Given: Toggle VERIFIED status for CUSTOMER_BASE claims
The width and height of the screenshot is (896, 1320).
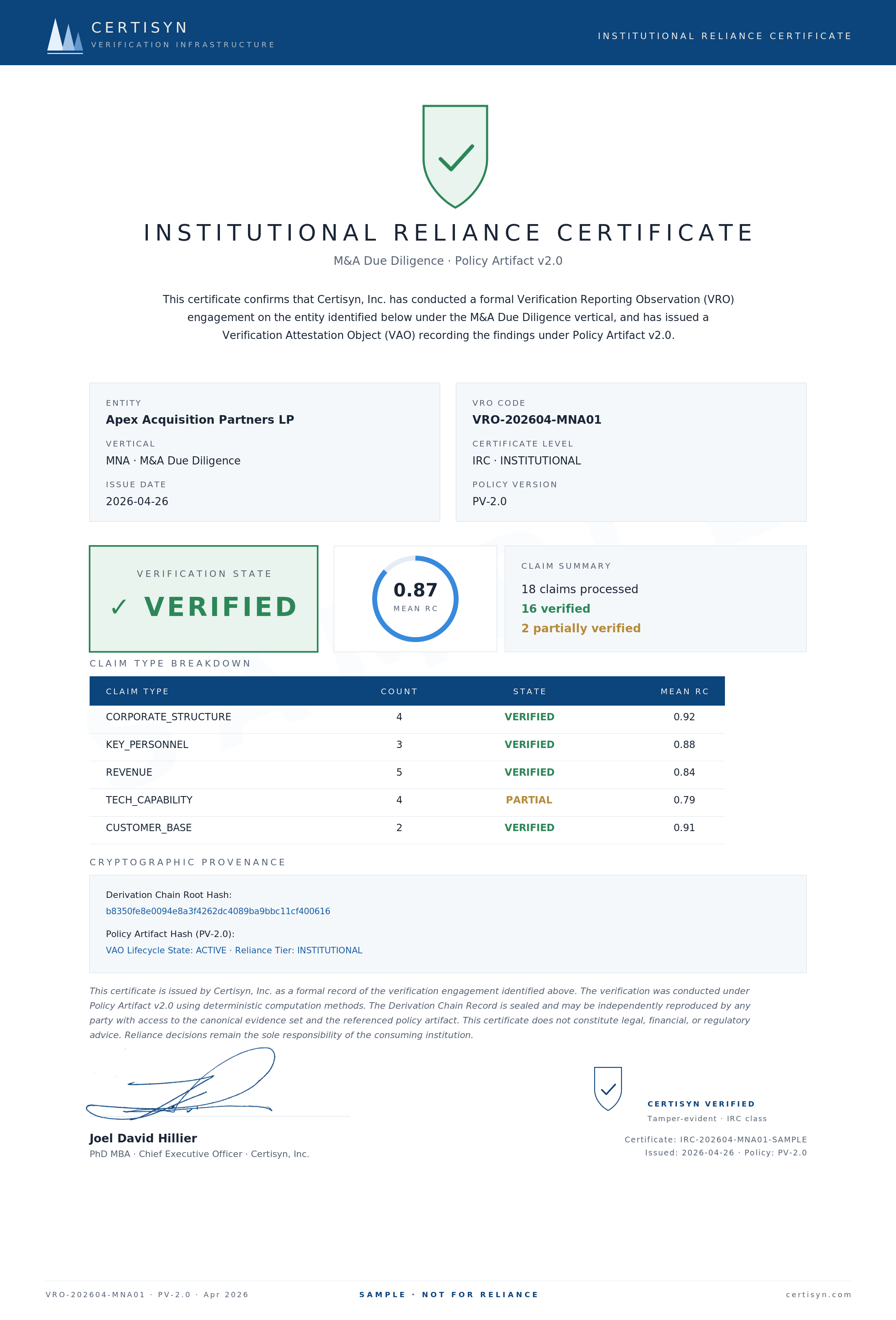Looking at the screenshot, I should point(529,827).
